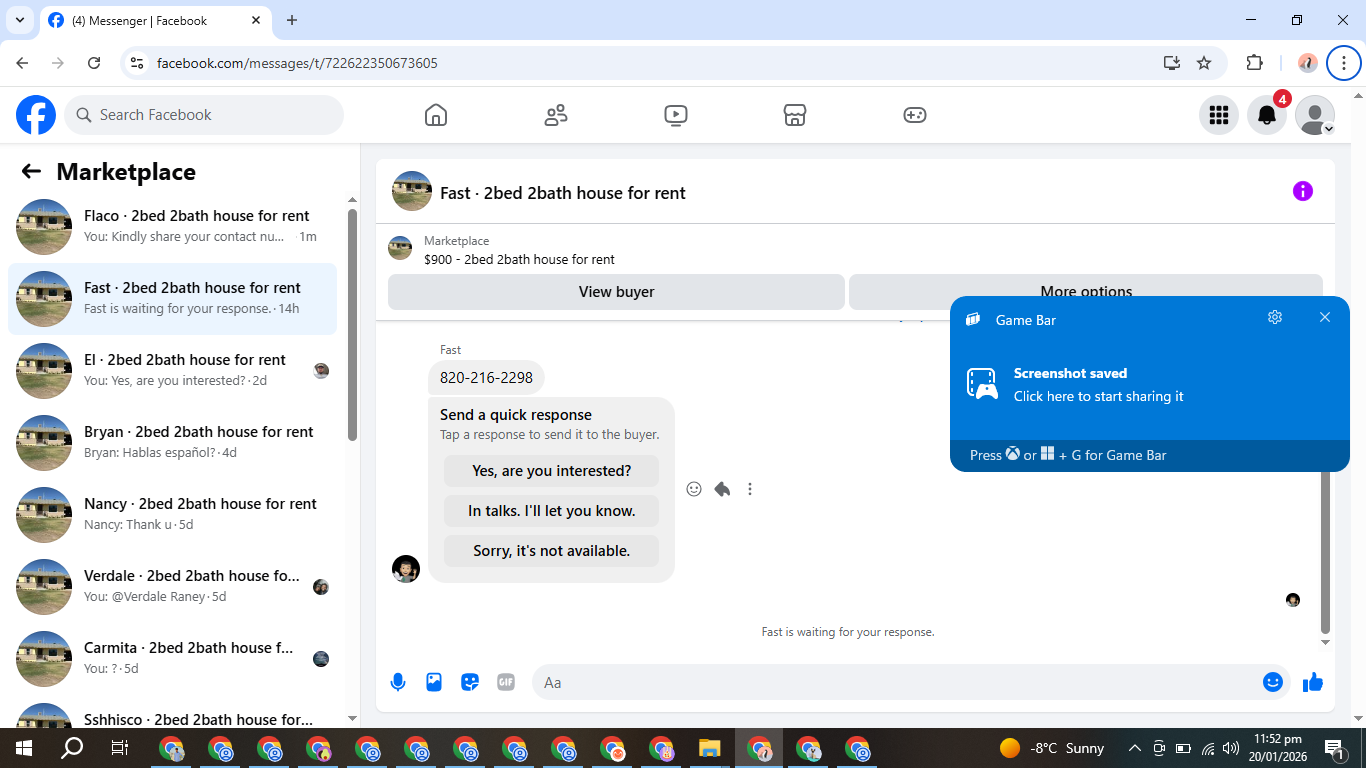Send 'Sorry, it's not available.' response
This screenshot has height=768, width=1366.
click(x=552, y=551)
